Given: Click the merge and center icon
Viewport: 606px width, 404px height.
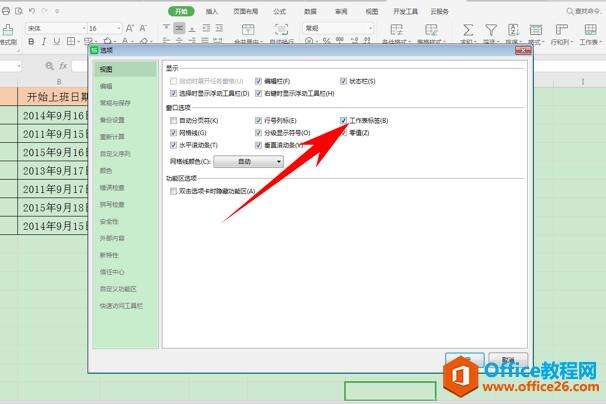Looking at the screenshot, I should pos(248,29).
